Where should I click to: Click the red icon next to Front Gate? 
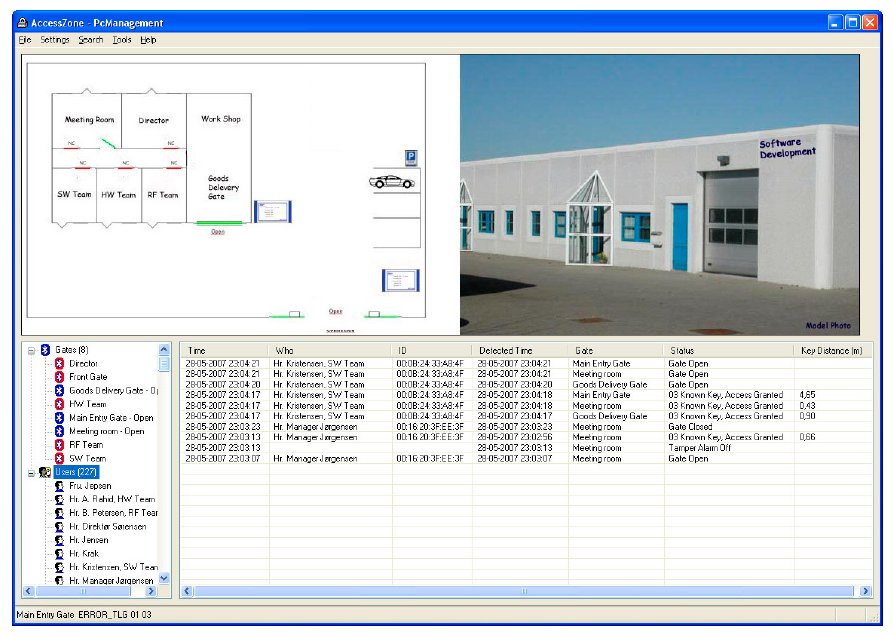click(x=59, y=377)
